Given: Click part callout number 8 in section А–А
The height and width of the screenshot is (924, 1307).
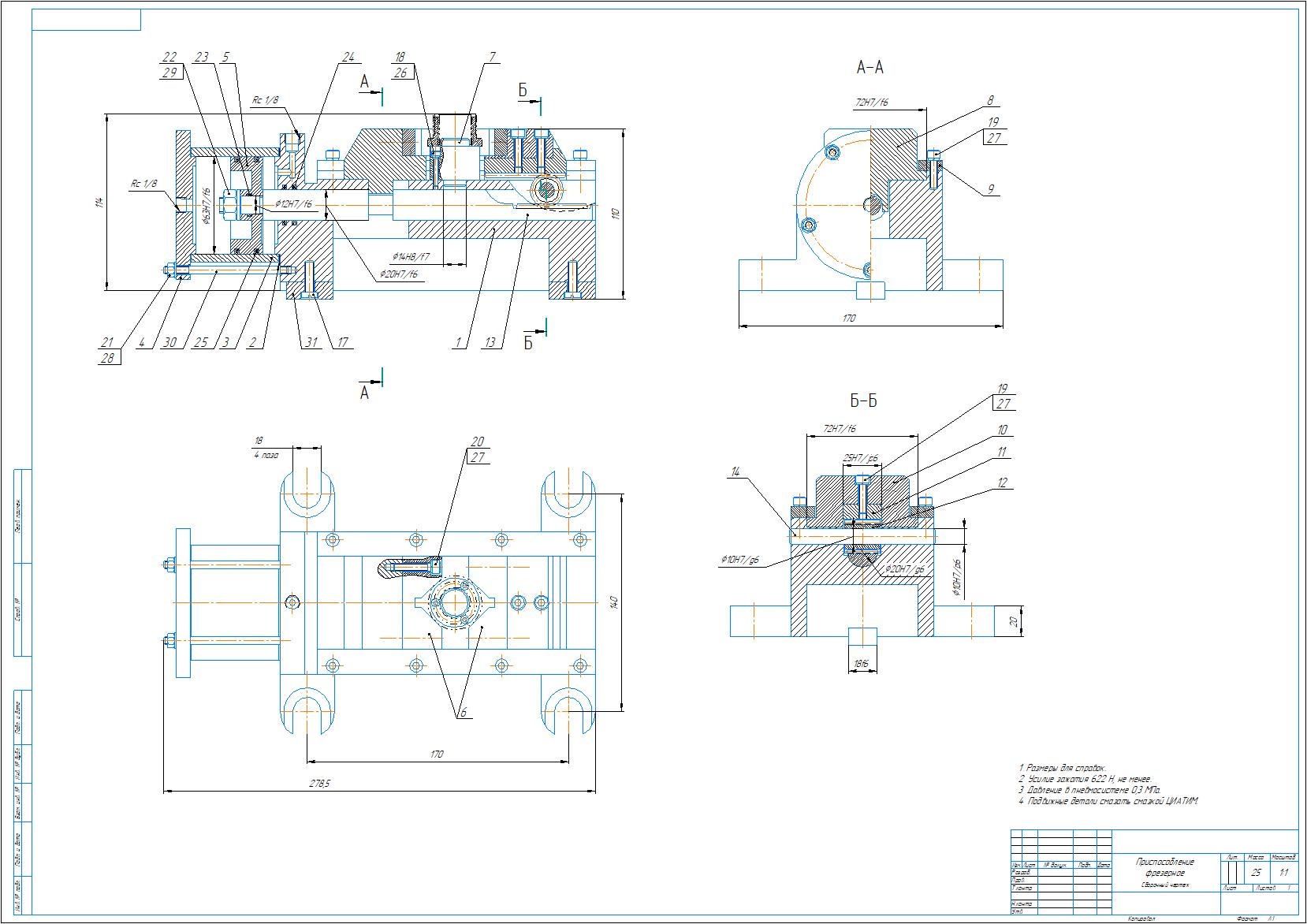Looking at the screenshot, I should 991,100.
